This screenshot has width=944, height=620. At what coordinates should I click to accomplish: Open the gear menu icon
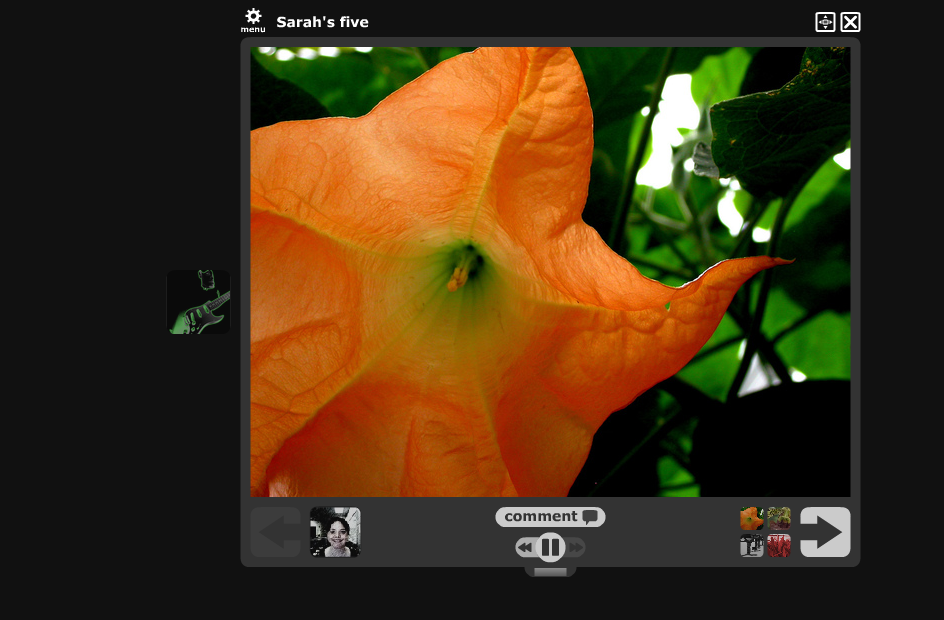tap(253, 16)
